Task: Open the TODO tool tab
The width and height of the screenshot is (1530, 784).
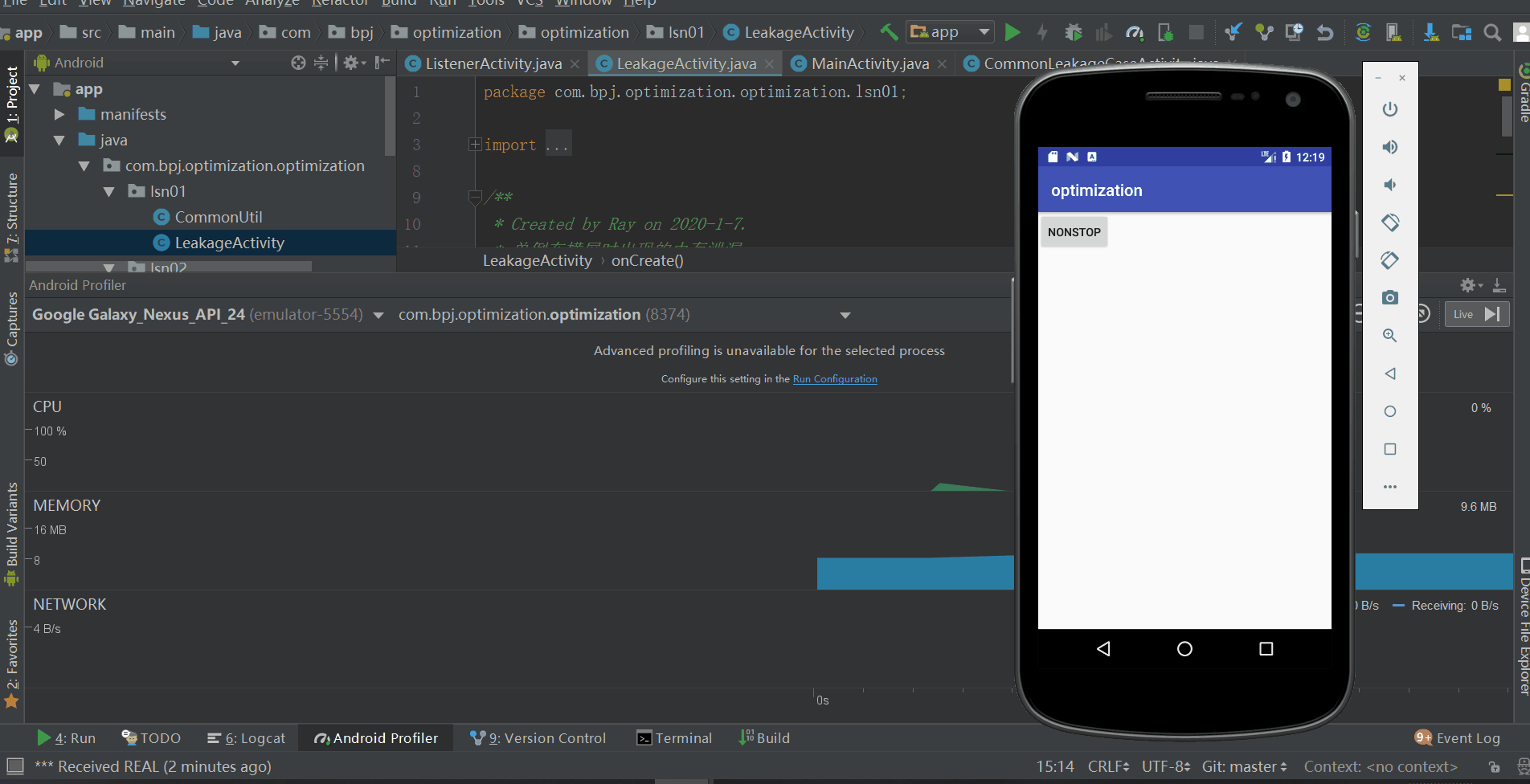Action: (x=151, y=738)
